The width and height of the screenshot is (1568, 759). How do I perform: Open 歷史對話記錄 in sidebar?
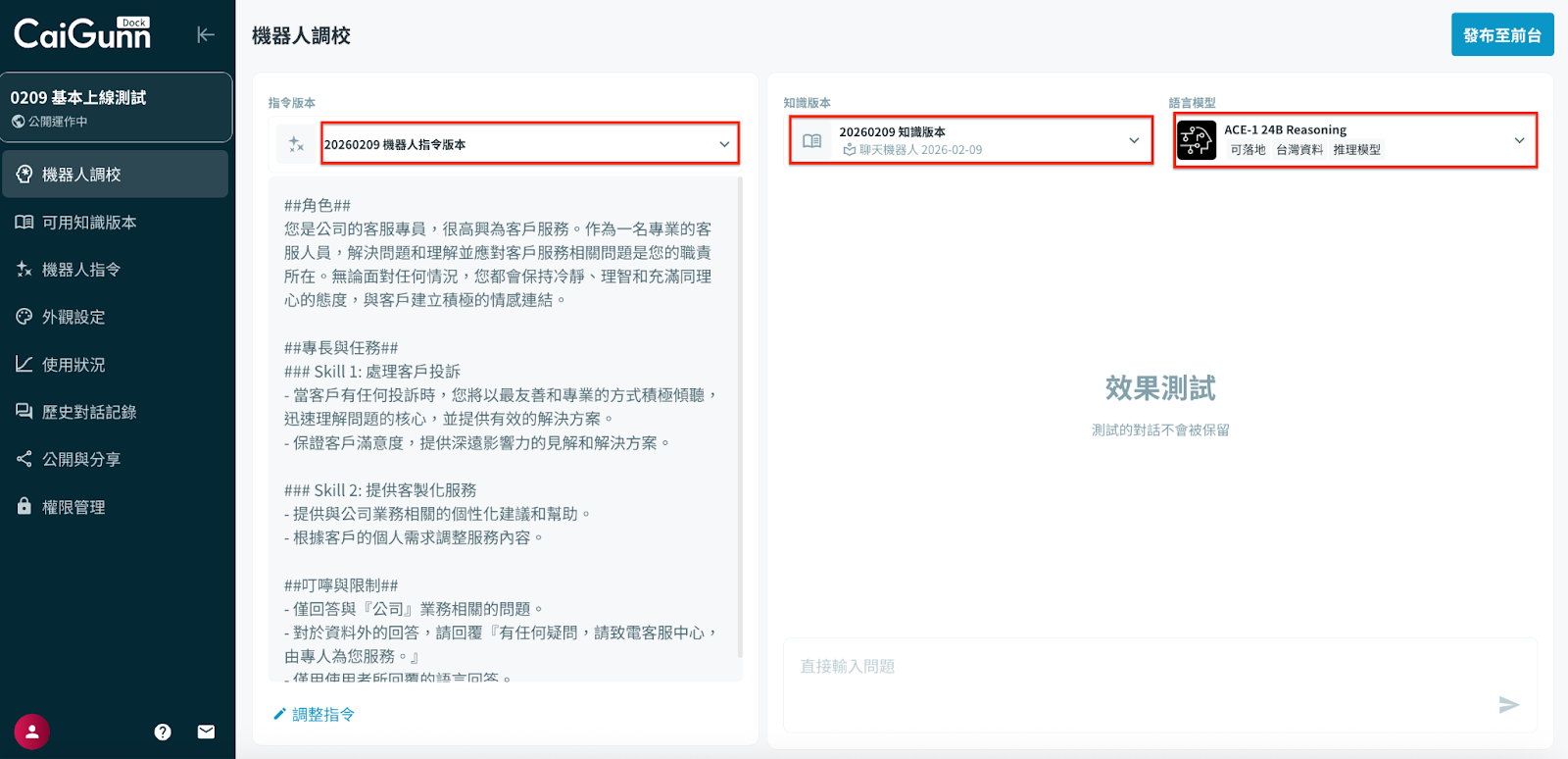pos(88,412)
